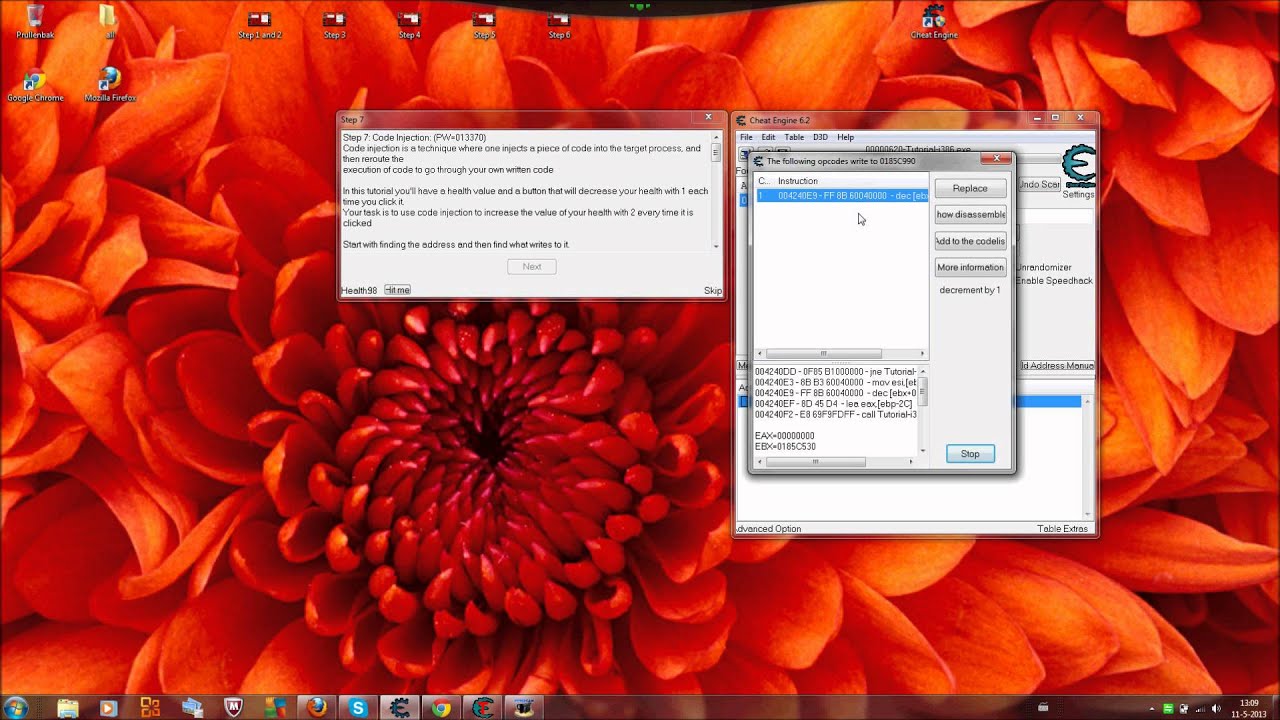Open Settings in Cheat Engine window
The height and width of the screenshot is (720, 1280).
(1078, 194)
